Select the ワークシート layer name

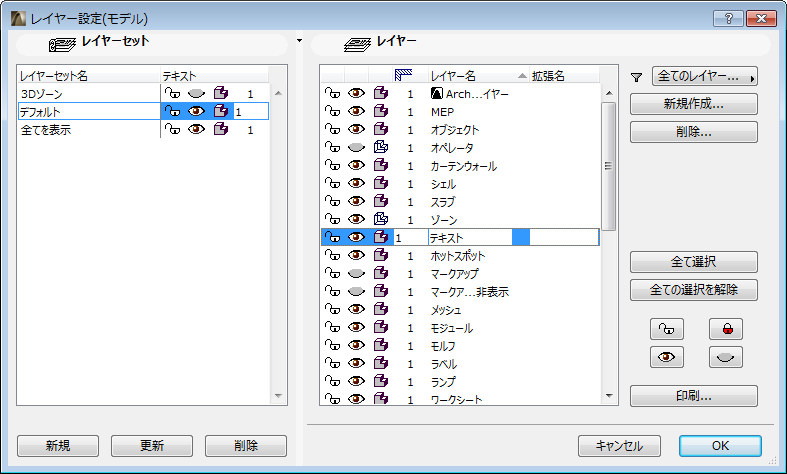[456, 399]
